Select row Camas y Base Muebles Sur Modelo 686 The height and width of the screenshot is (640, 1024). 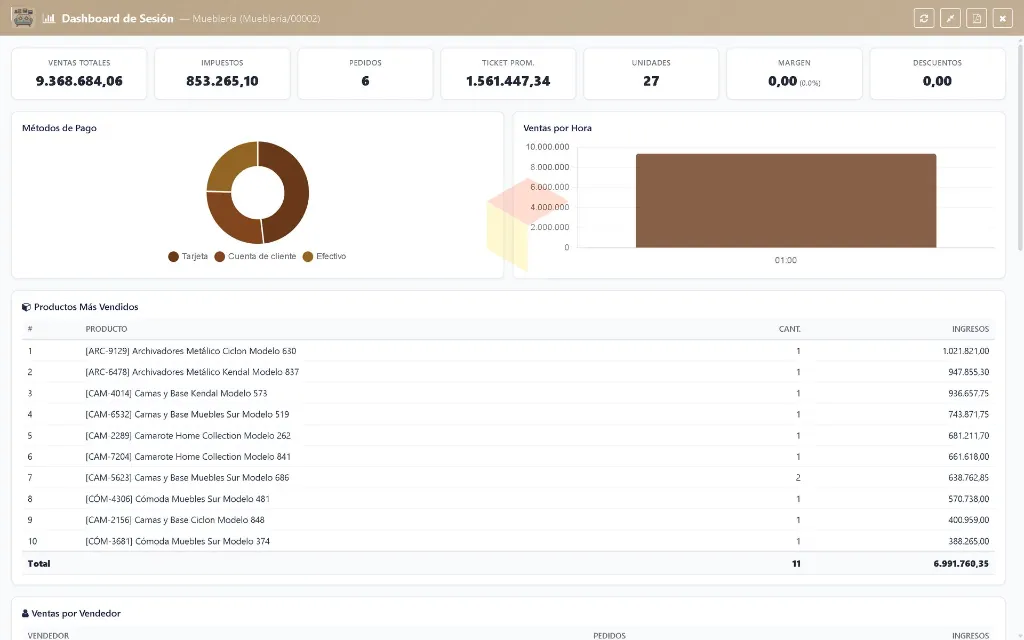pyautogui.click(x=508, y=477)
